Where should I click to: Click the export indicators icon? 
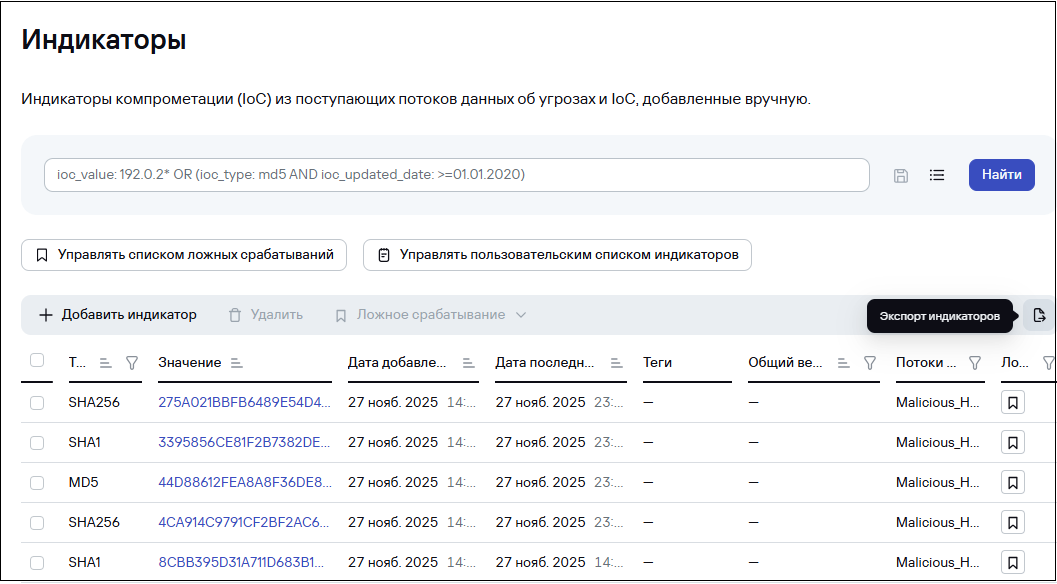click(x=1039, y=315)
